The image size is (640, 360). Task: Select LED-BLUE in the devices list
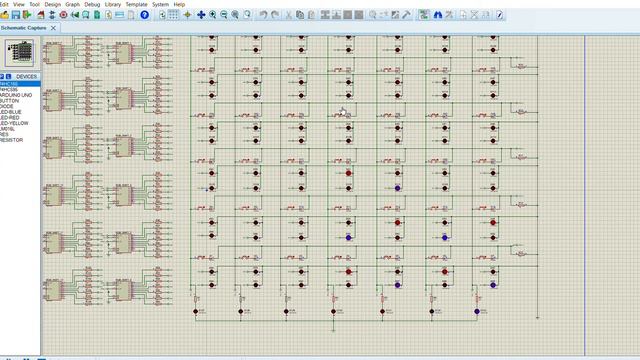[x=11, y=112]
